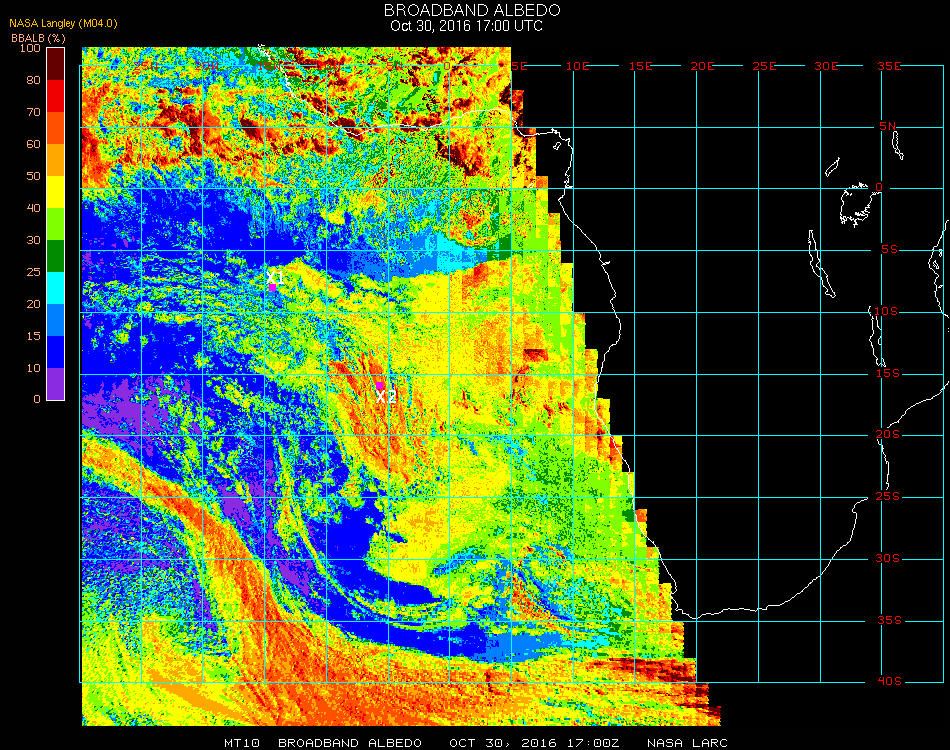Select the magenta X1 point marker on the map
Screen dimensions: 950x750
pos(273,287)
